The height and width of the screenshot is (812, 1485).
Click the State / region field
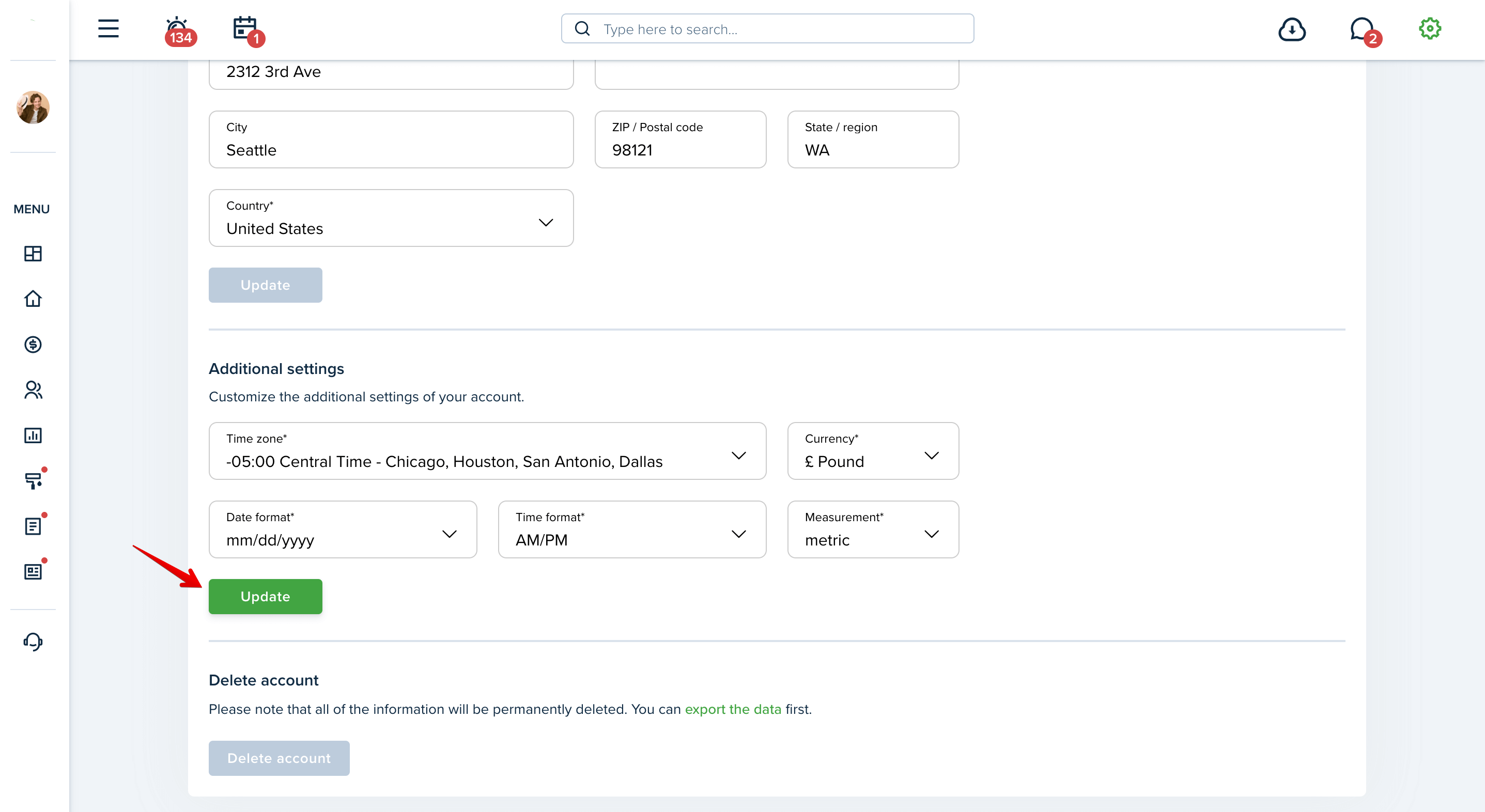pyautogui.click(x=873, y=139)
